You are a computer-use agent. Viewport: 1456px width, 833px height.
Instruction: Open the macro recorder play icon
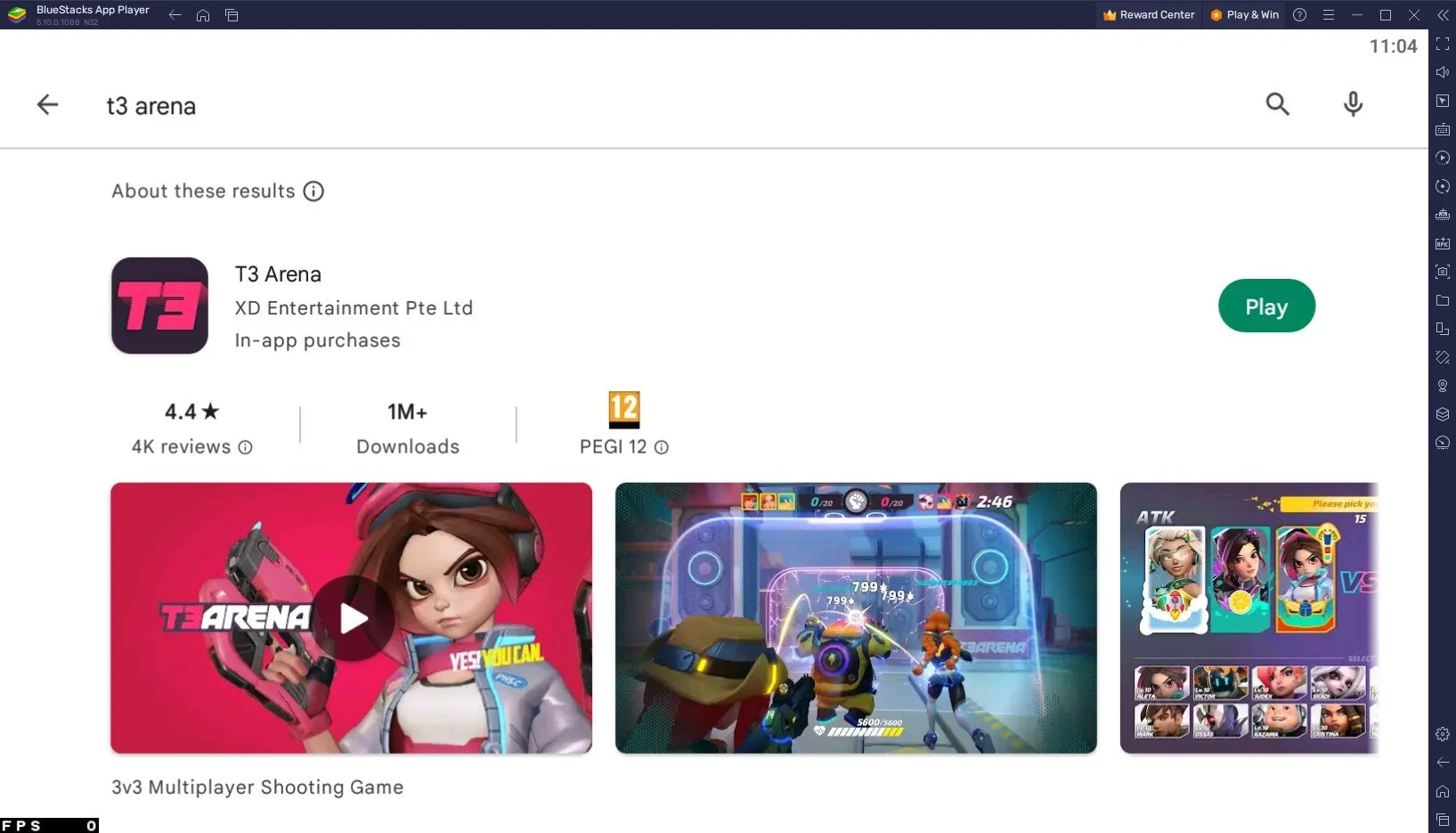click(1443, 158)
